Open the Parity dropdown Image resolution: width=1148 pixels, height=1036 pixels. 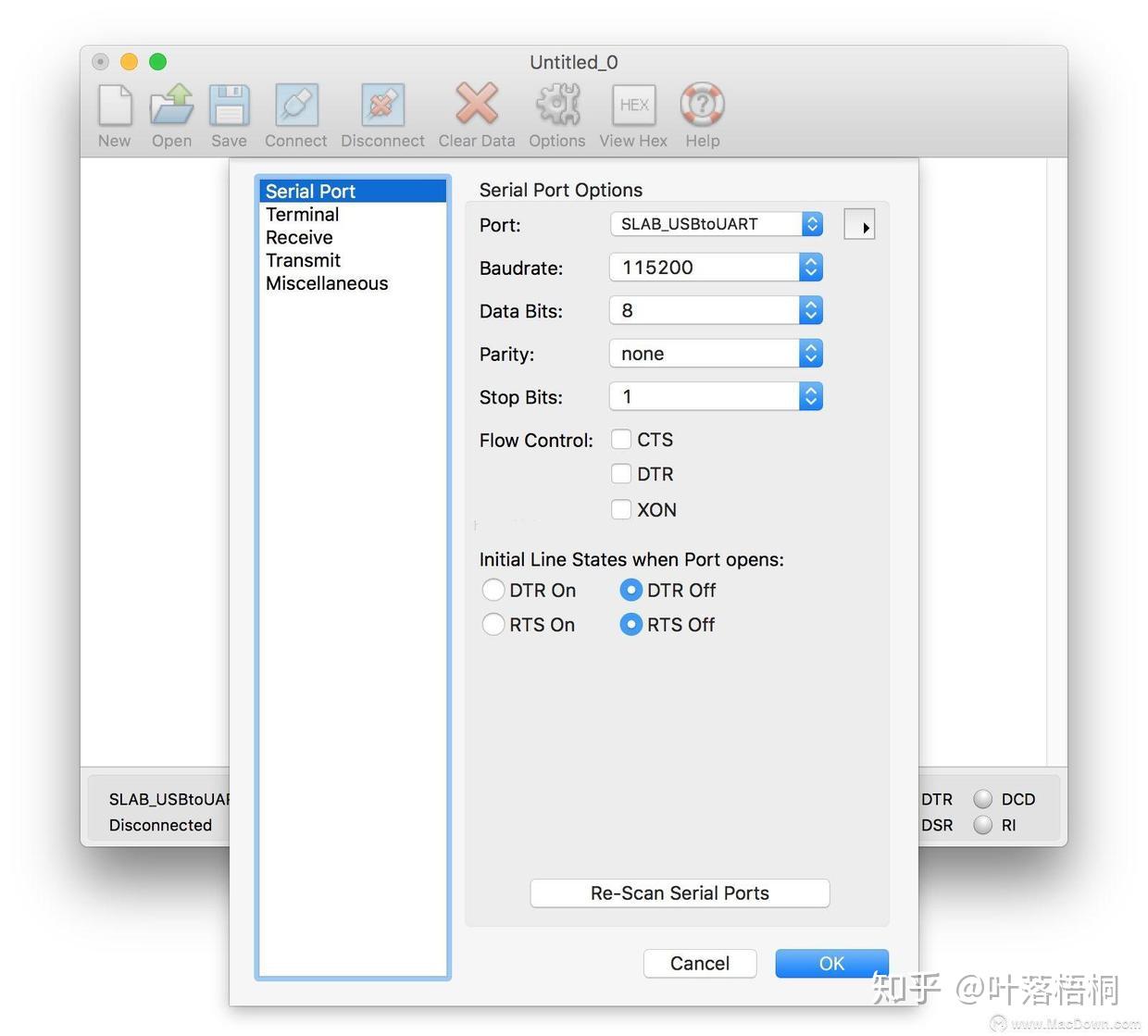[811, 353]
